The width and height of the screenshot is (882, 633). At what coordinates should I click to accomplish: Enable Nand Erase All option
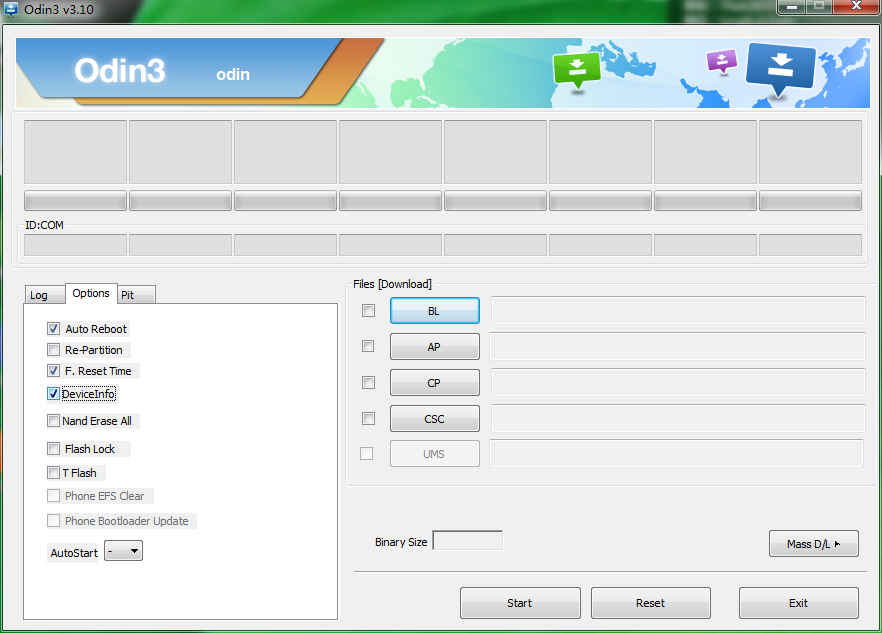pos(53,421)
